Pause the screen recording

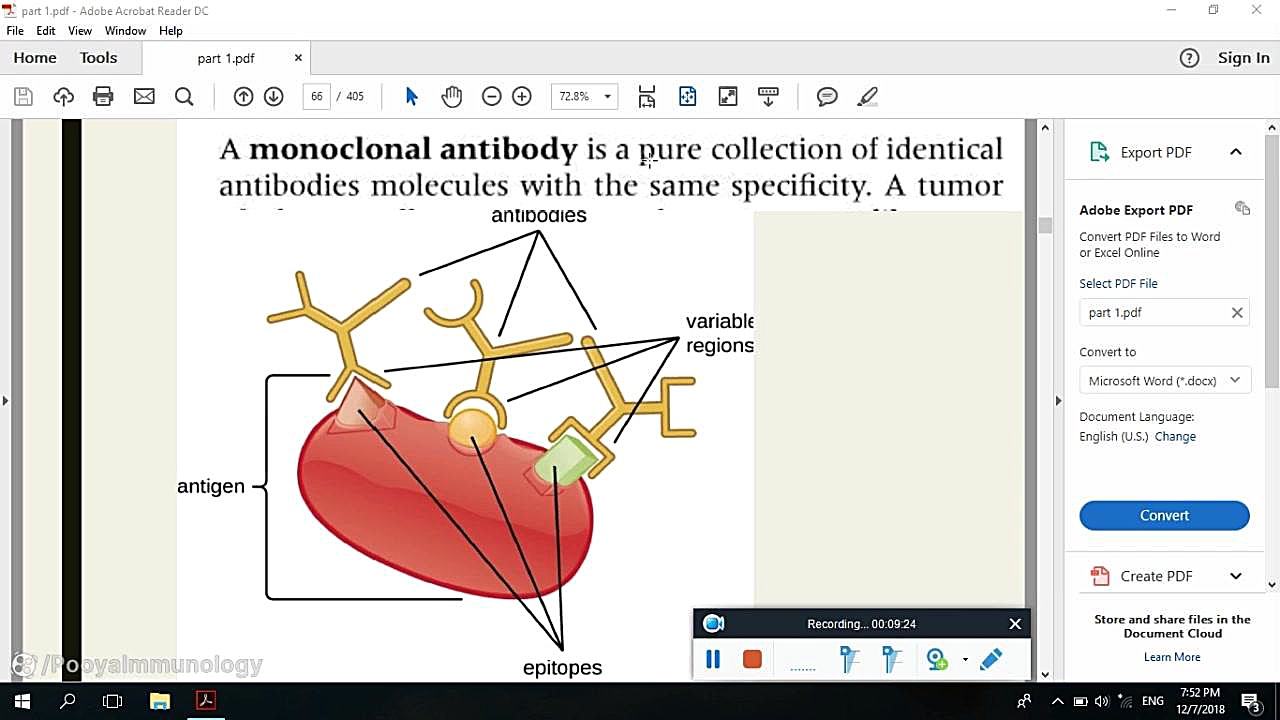pyautogui.click(x=713, y=659)
